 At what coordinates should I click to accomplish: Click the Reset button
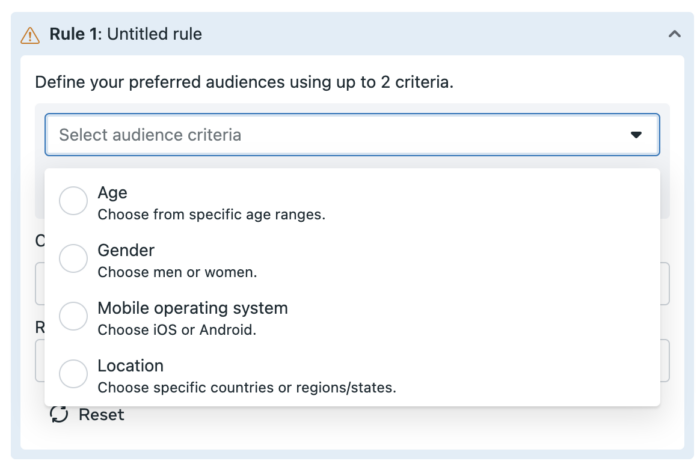click(87, 414)
